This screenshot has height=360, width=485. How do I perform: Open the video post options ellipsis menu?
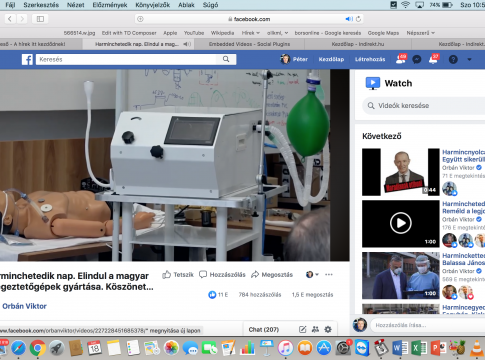click(329, 275)
